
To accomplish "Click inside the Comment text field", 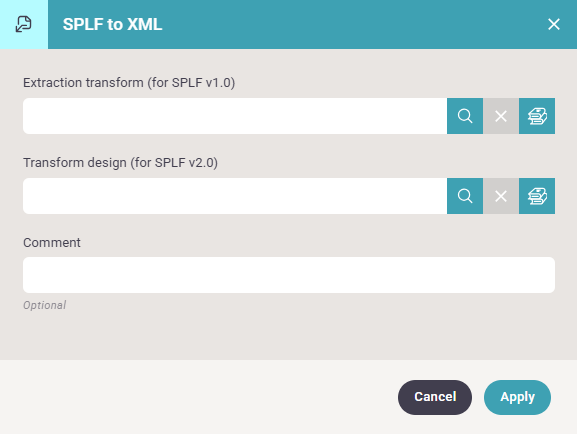I will [x=289, y=275].
